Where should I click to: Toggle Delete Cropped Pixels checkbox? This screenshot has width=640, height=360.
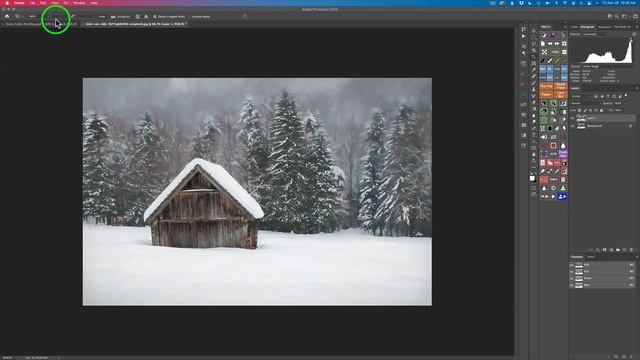(x=155, y=17)
